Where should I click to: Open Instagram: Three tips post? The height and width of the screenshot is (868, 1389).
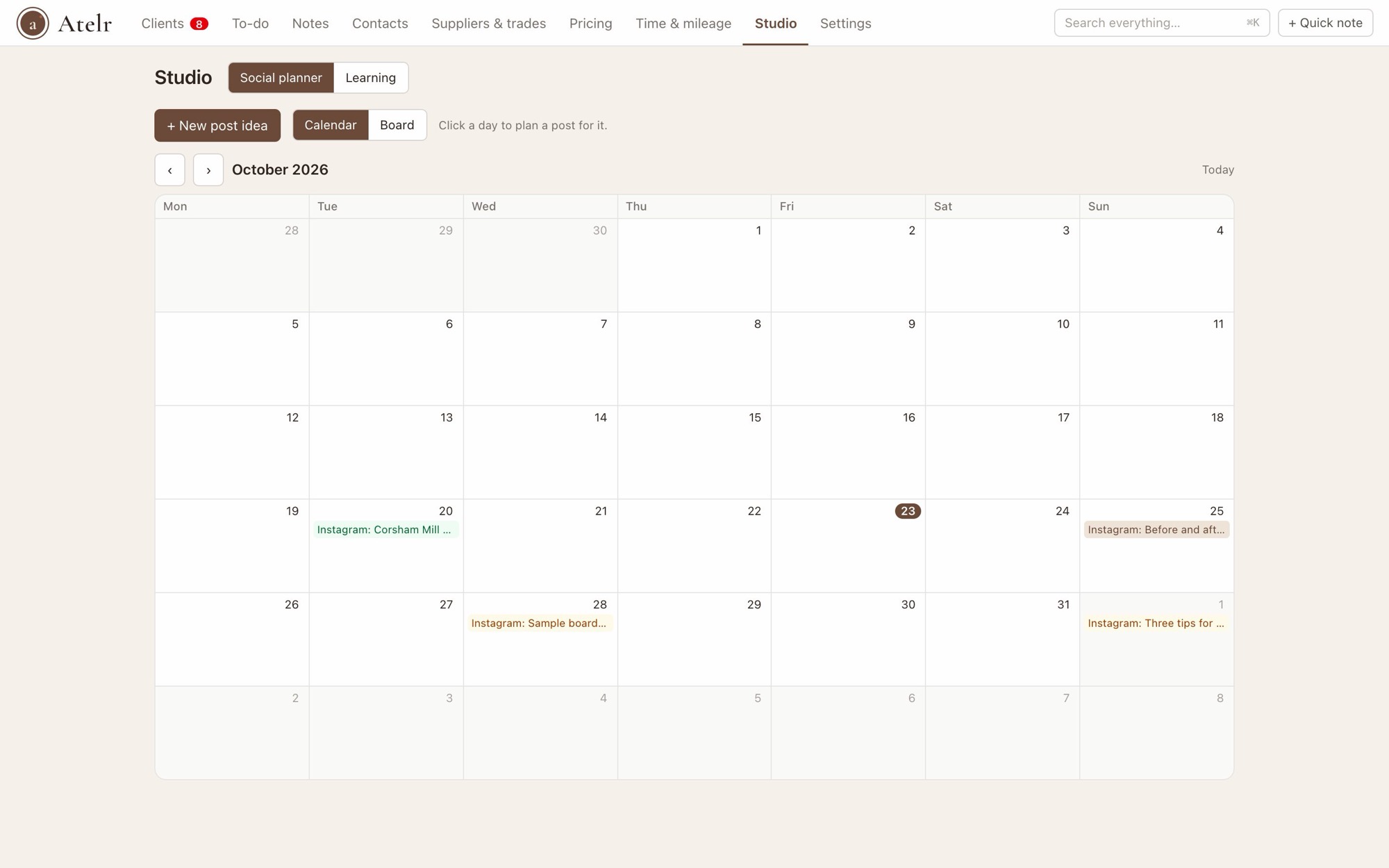pos(1156,624)
